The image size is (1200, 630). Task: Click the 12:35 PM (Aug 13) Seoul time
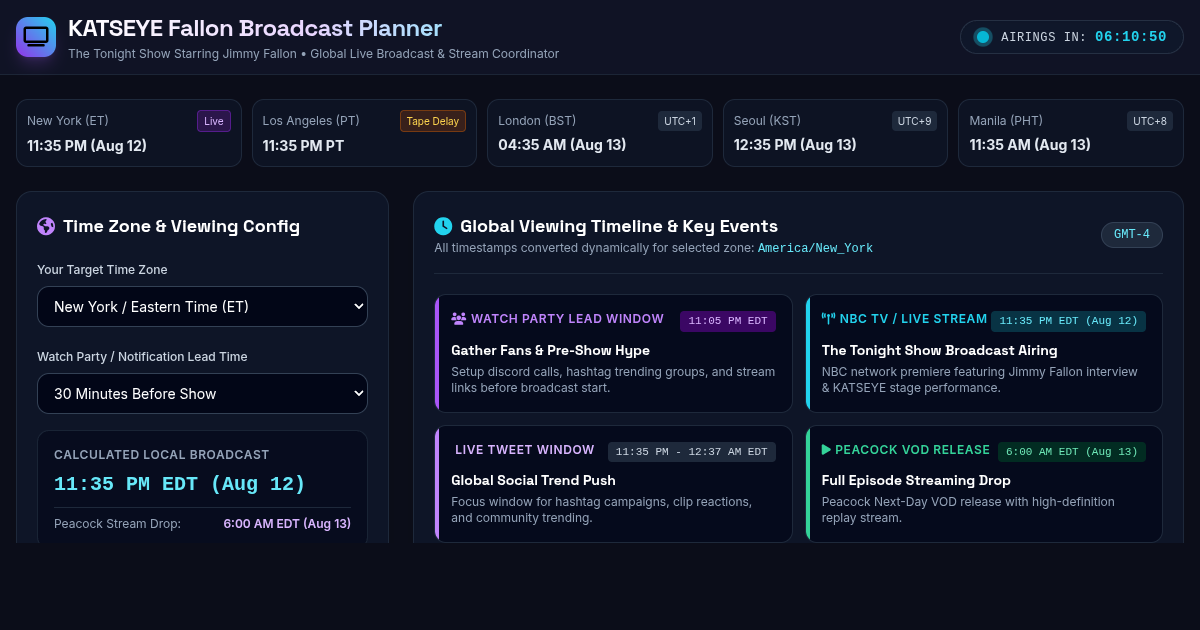point(795,145)
